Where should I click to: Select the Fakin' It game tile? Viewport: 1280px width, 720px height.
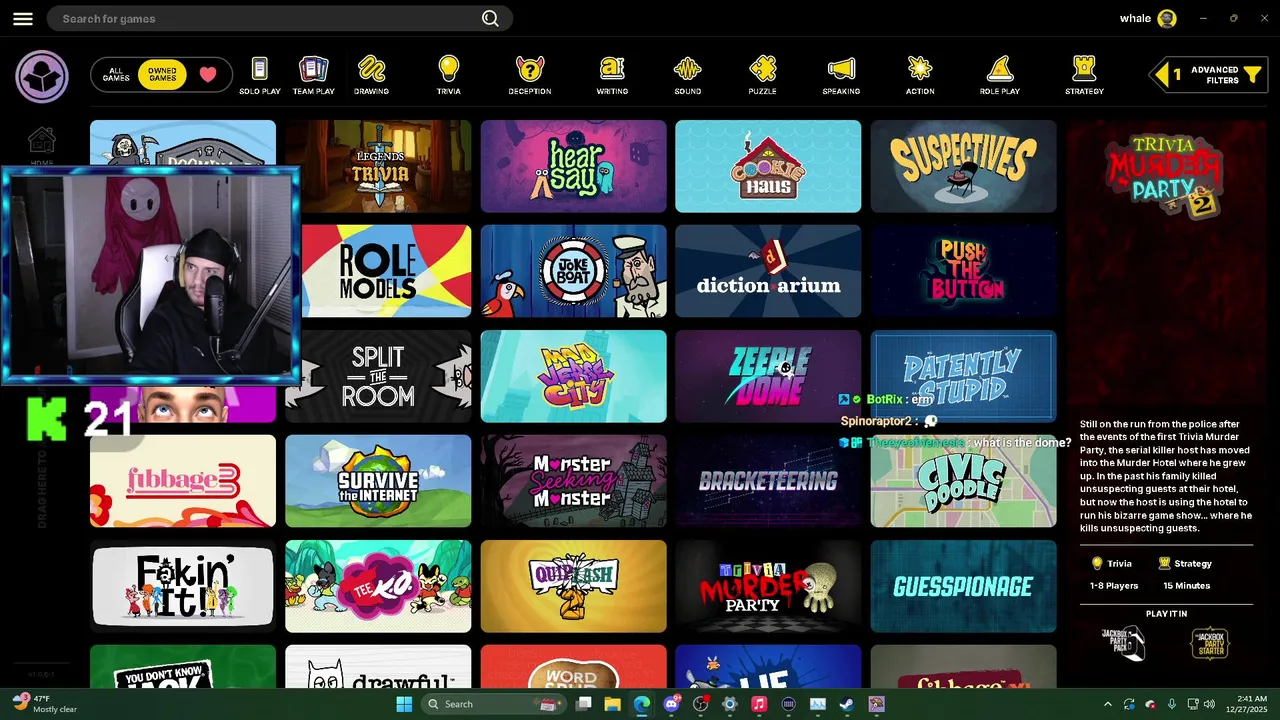point(183,586)
